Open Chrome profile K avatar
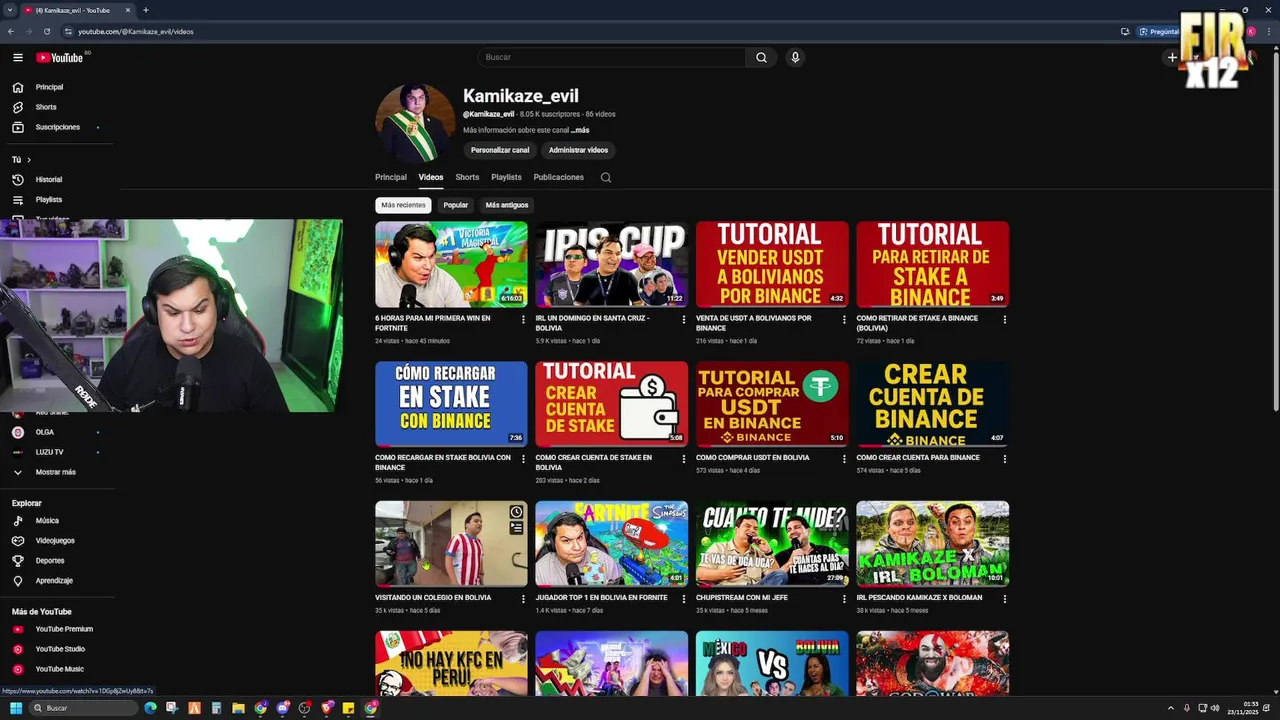 point(1251,31)
